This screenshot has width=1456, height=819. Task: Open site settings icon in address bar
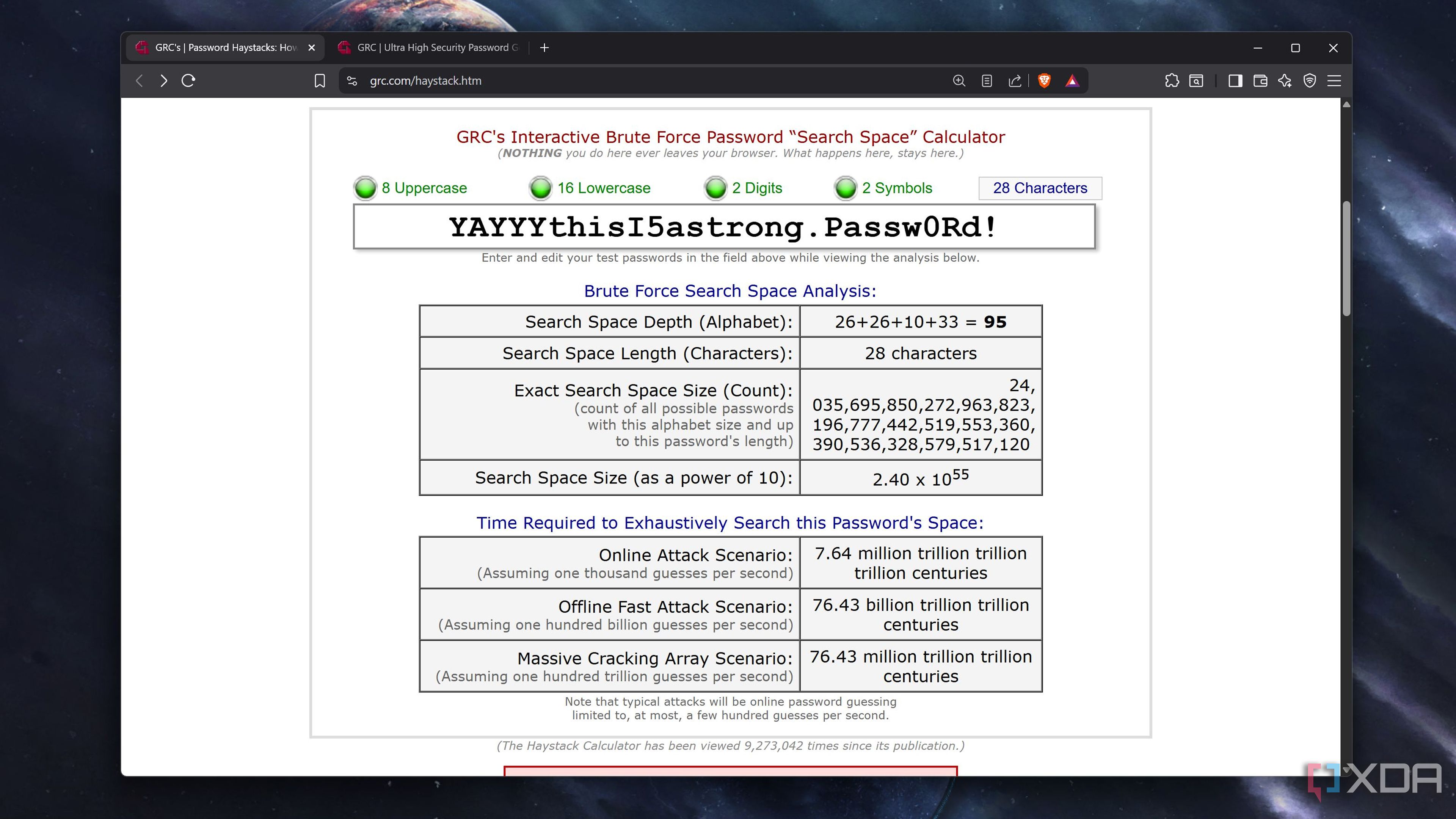pos(352,81)
